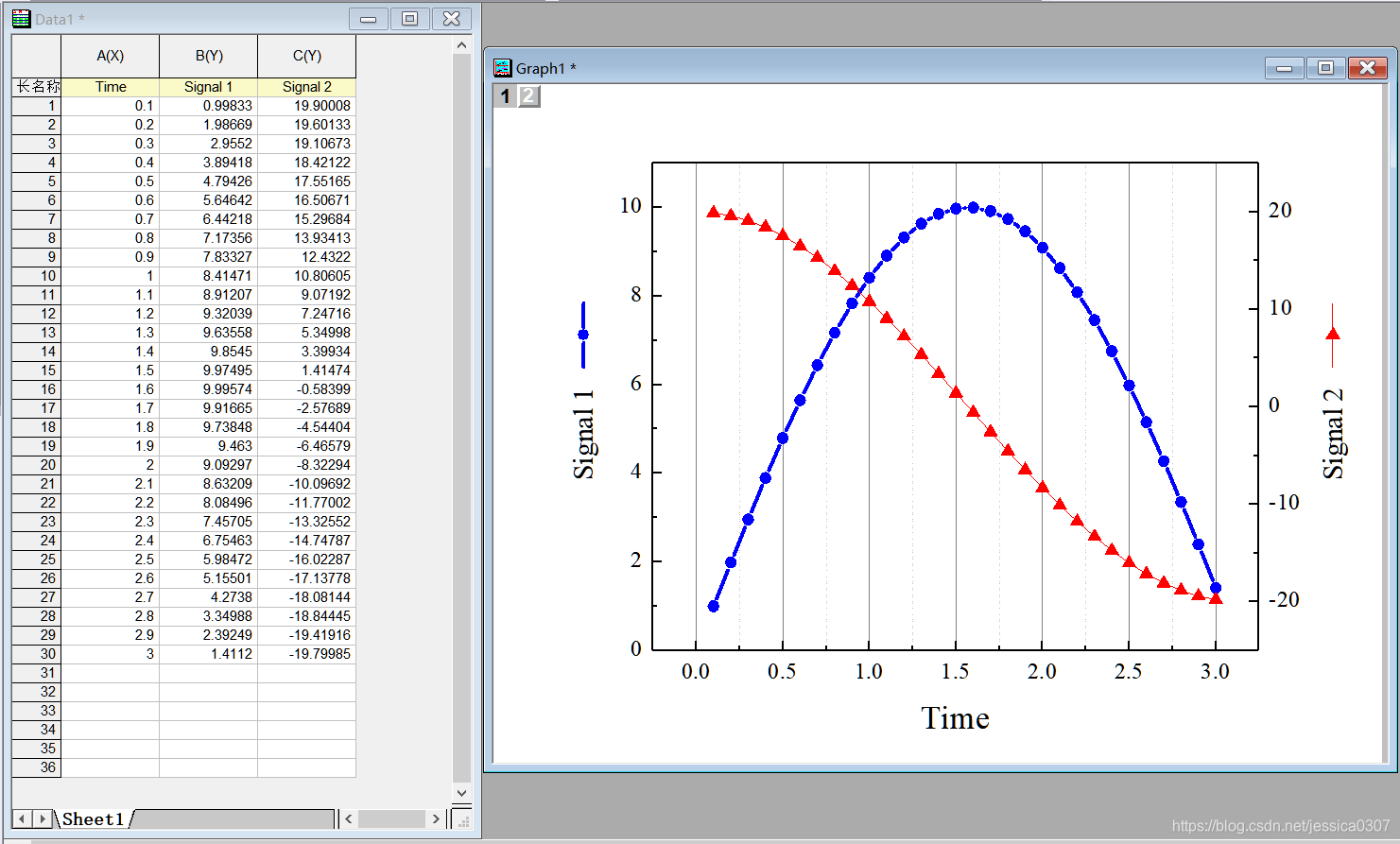The image size is (1400, 844).
Task: Click horizontal scrollbar right arrow in Data1
Action: click(x=436, y=818)
